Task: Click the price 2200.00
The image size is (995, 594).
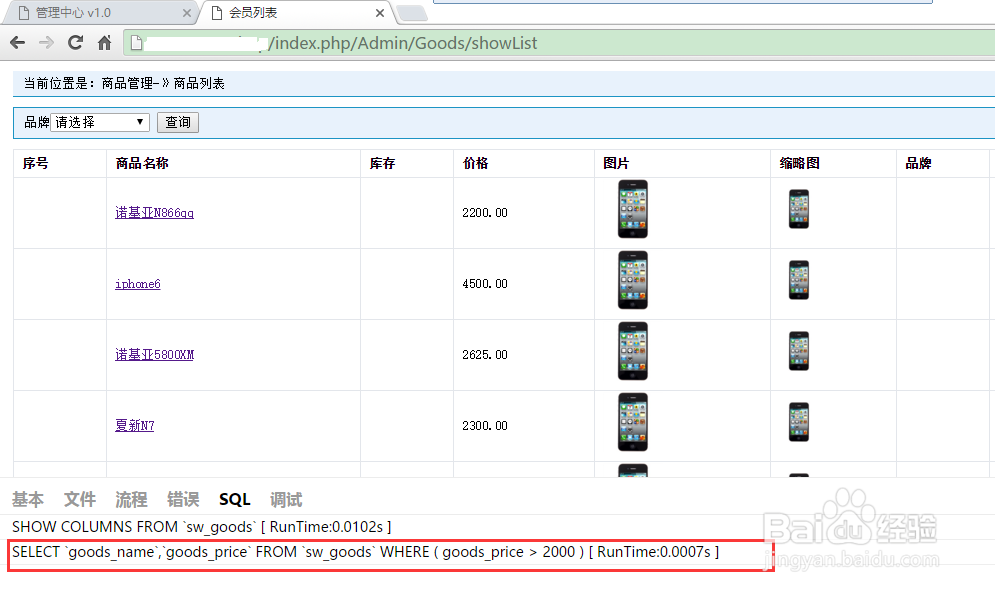Action: tap(485, 213)
